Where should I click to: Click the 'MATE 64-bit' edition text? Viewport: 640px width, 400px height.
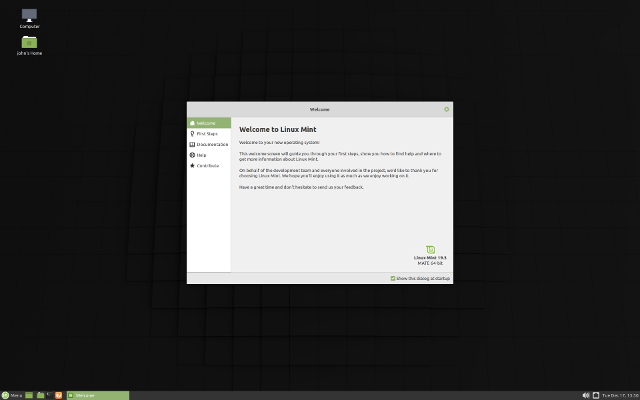pos(430,263)
